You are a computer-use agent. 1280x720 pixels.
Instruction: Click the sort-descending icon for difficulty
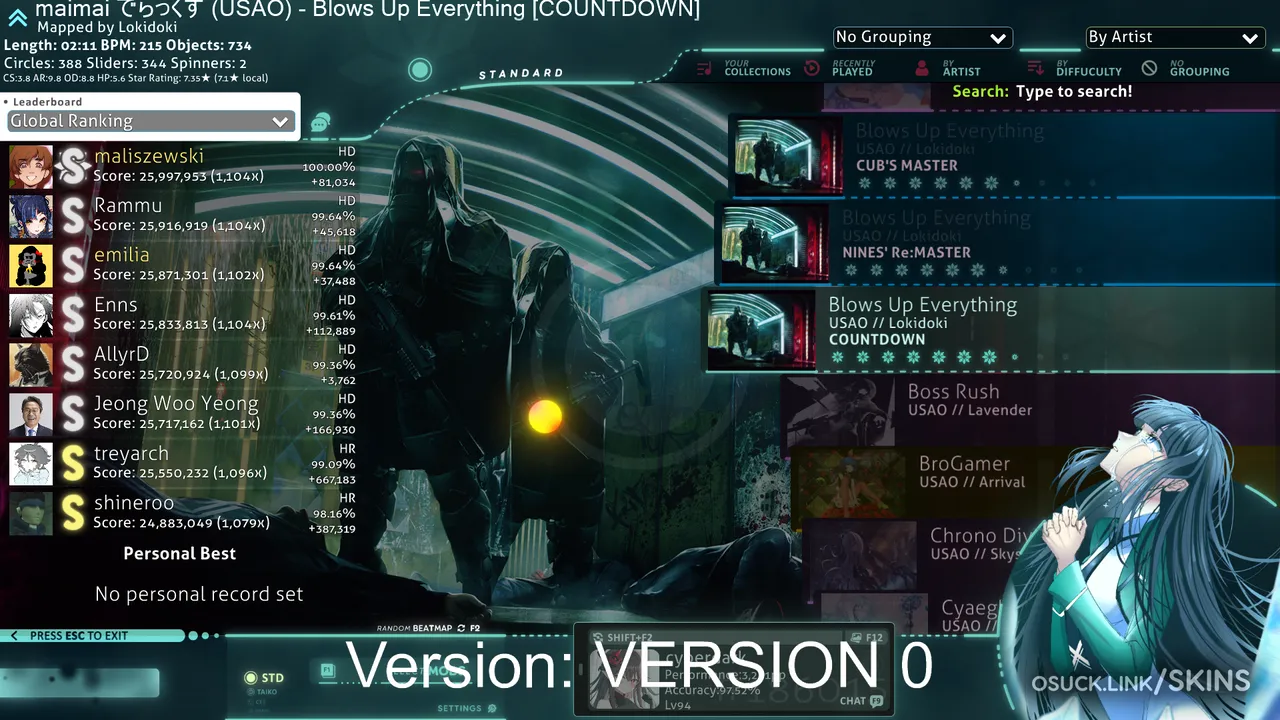pos(1036,68)
